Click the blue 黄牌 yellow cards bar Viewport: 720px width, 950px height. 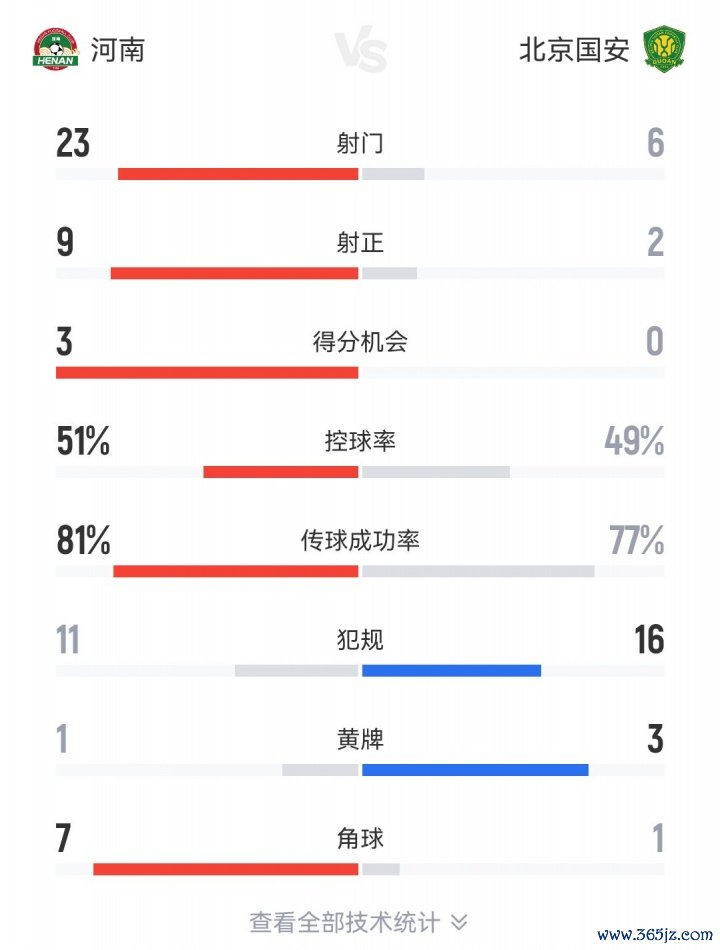(475, 770)
